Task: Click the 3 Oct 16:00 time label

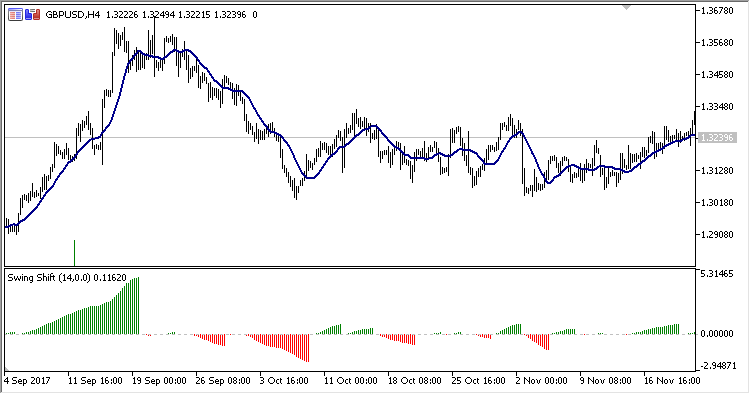Action: click(284, 381)
